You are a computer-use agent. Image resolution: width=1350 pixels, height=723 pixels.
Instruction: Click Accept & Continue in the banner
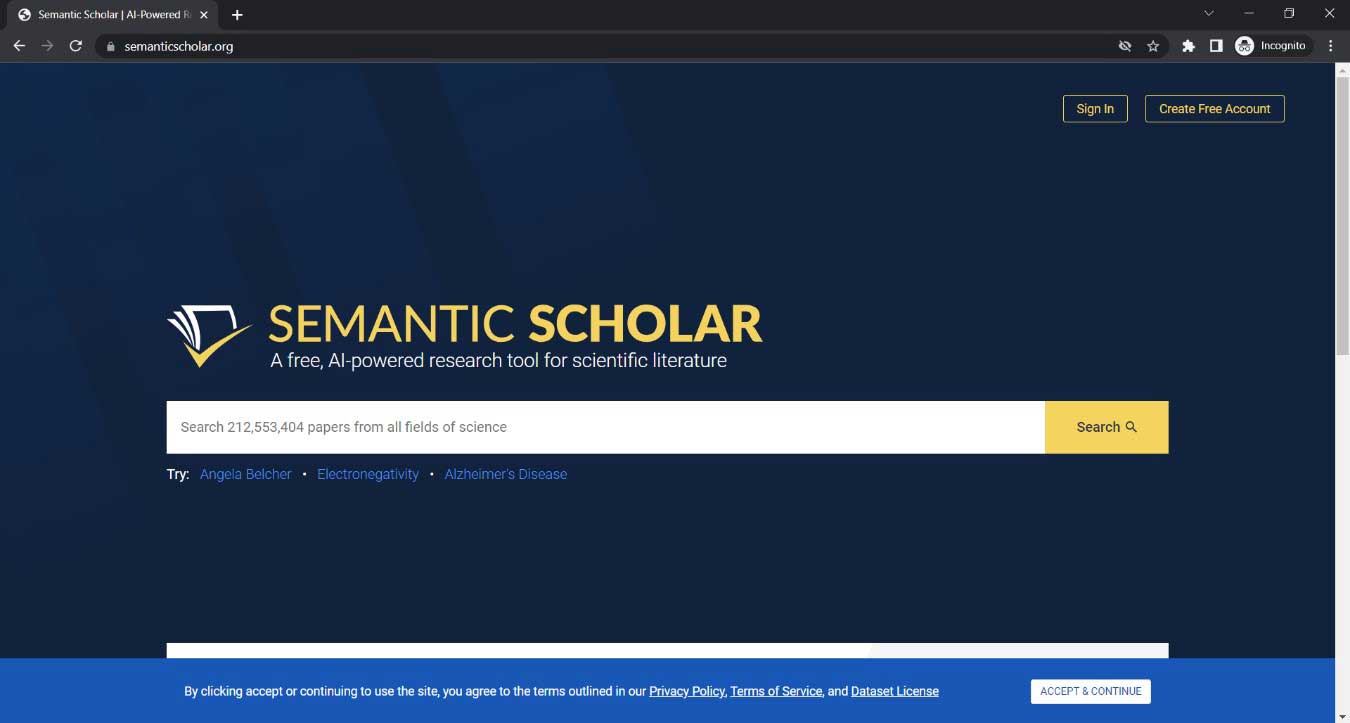point(1091,691)
